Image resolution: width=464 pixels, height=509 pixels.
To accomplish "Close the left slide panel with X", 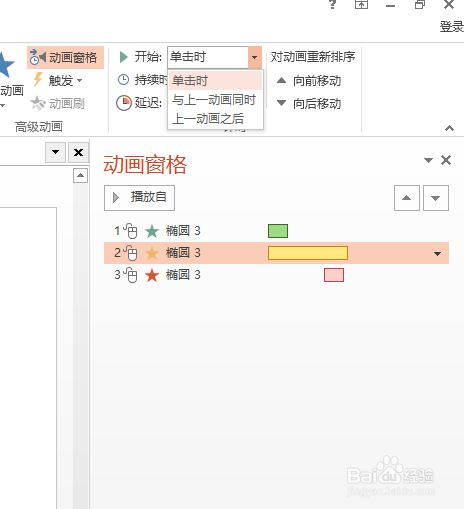I will 79,152.
